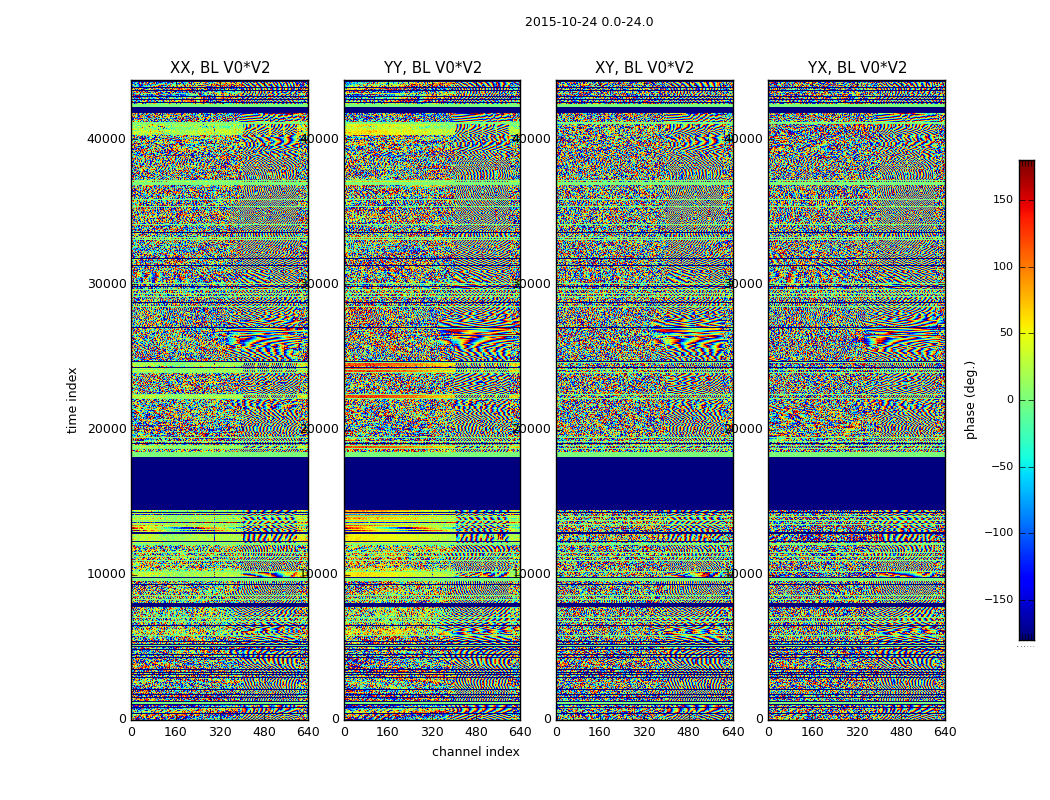1050x800 pixels.
Task: Click the colorbar tick label 150
Action: 1003,199
